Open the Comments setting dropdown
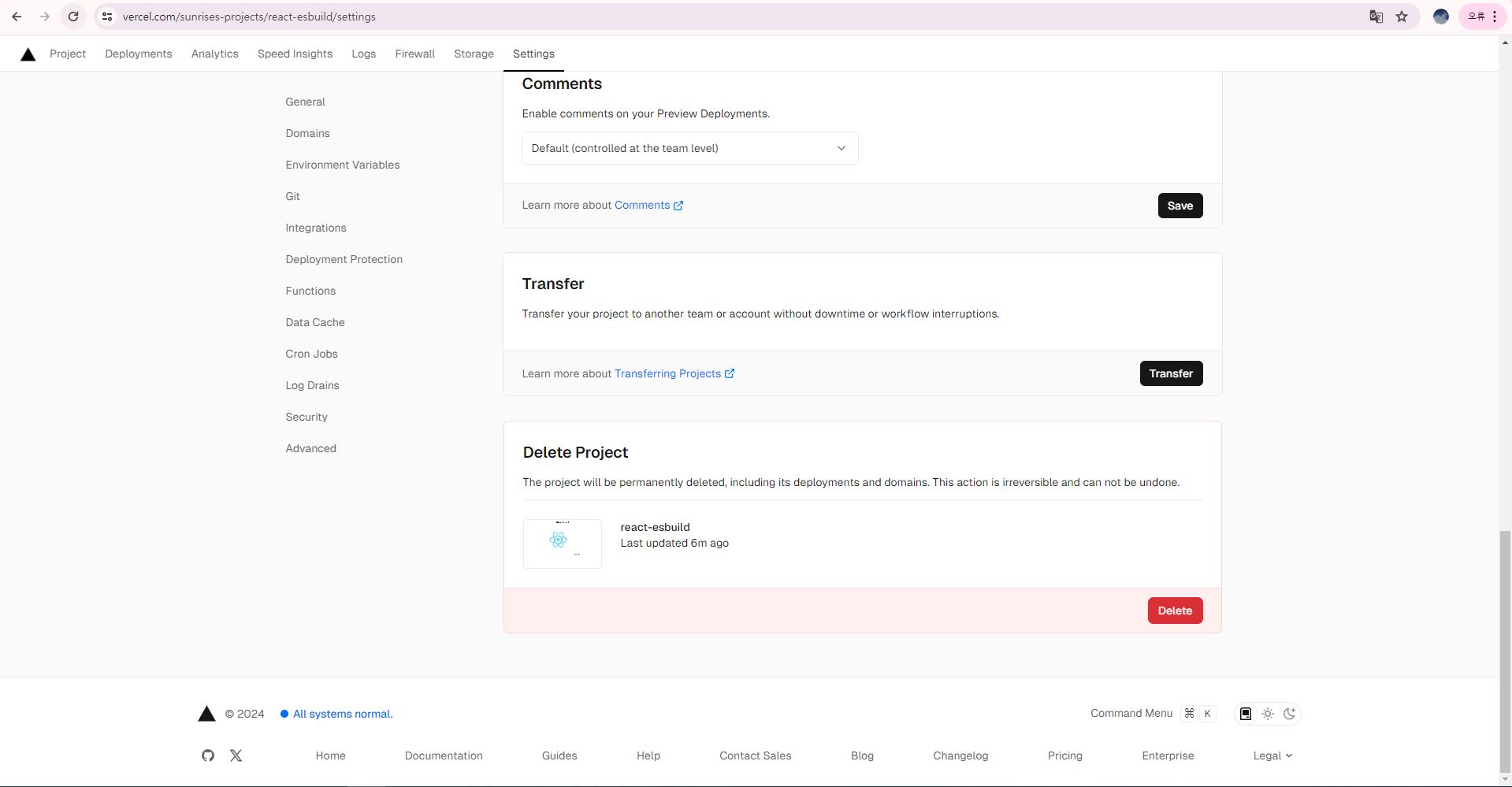 tap(689, 148)
